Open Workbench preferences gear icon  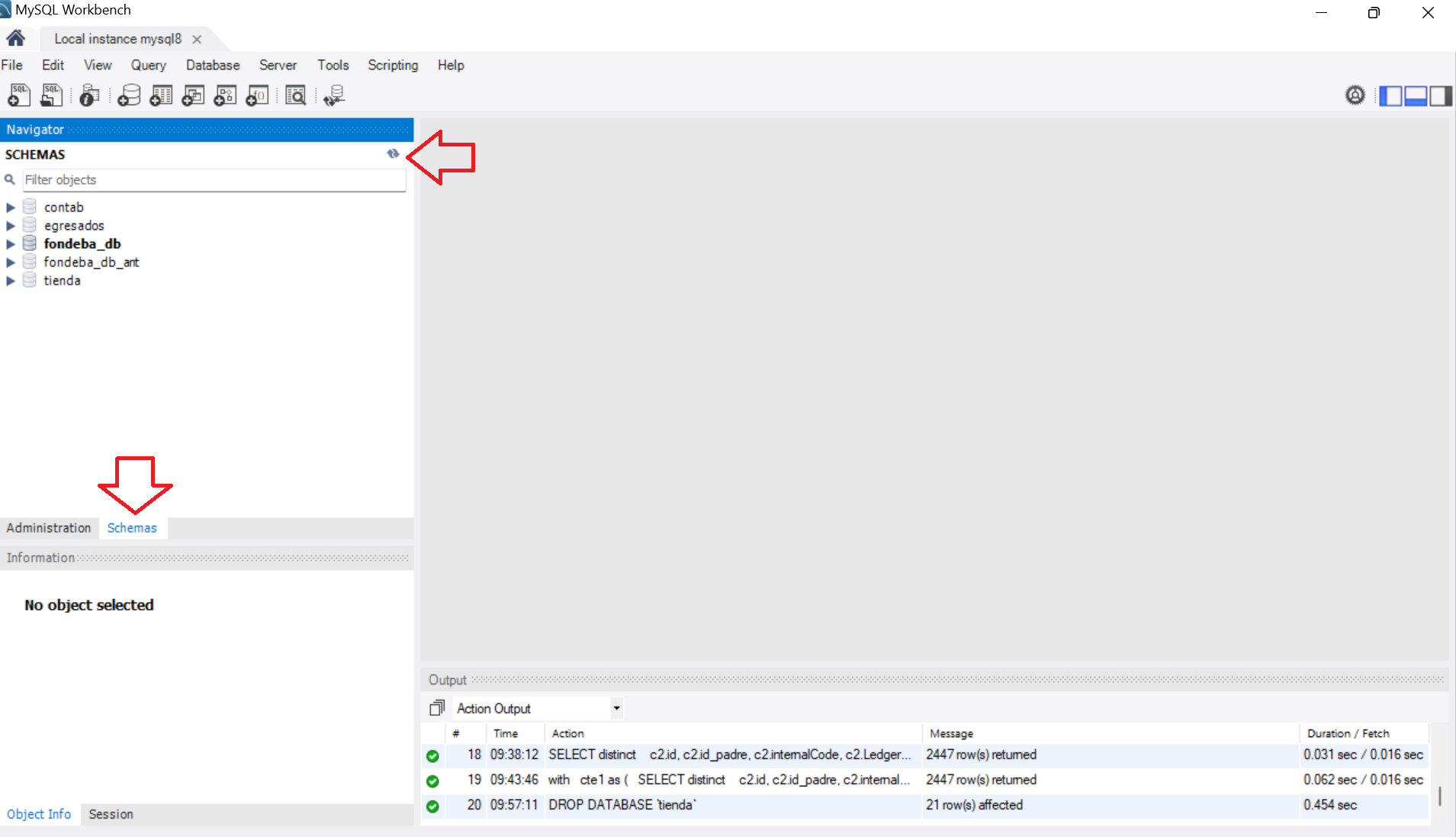click(x=1355, y=95)
